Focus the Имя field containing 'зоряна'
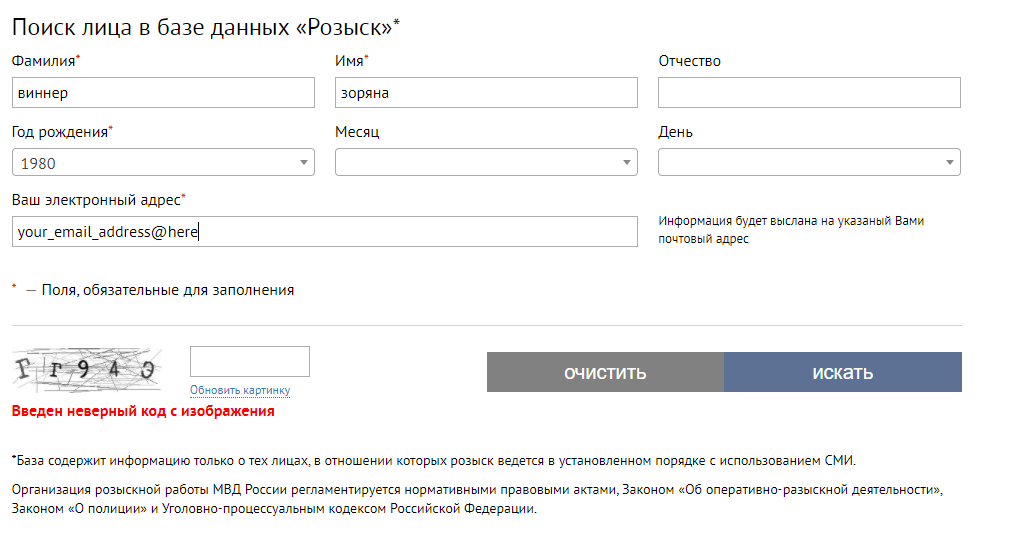 pos(486,93)
